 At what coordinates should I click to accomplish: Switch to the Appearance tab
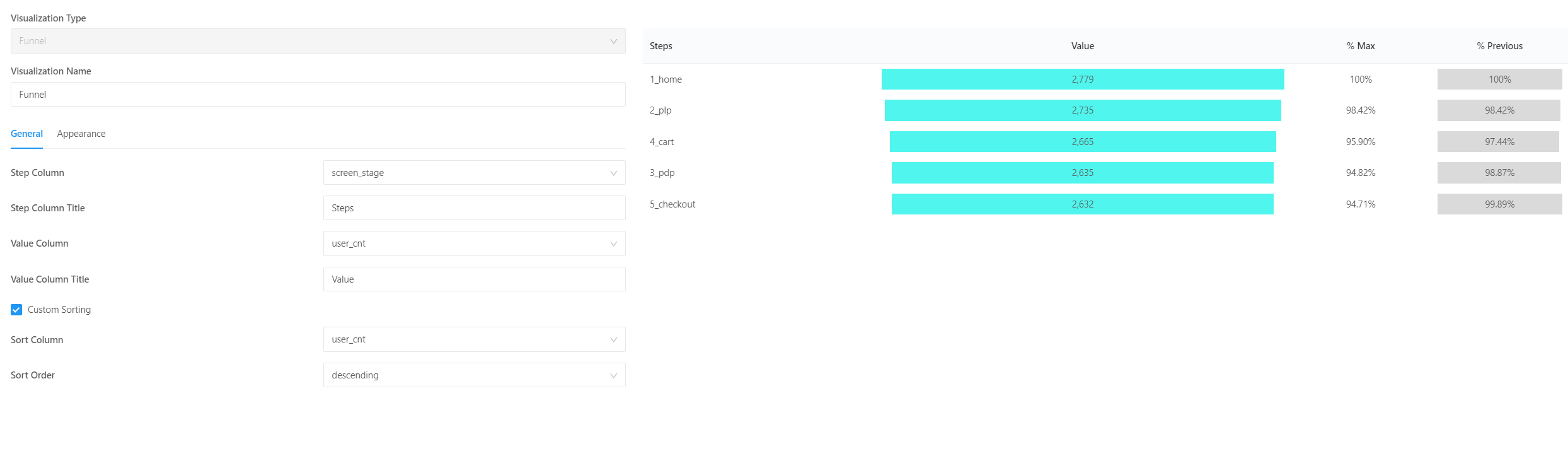coord(81,134)
